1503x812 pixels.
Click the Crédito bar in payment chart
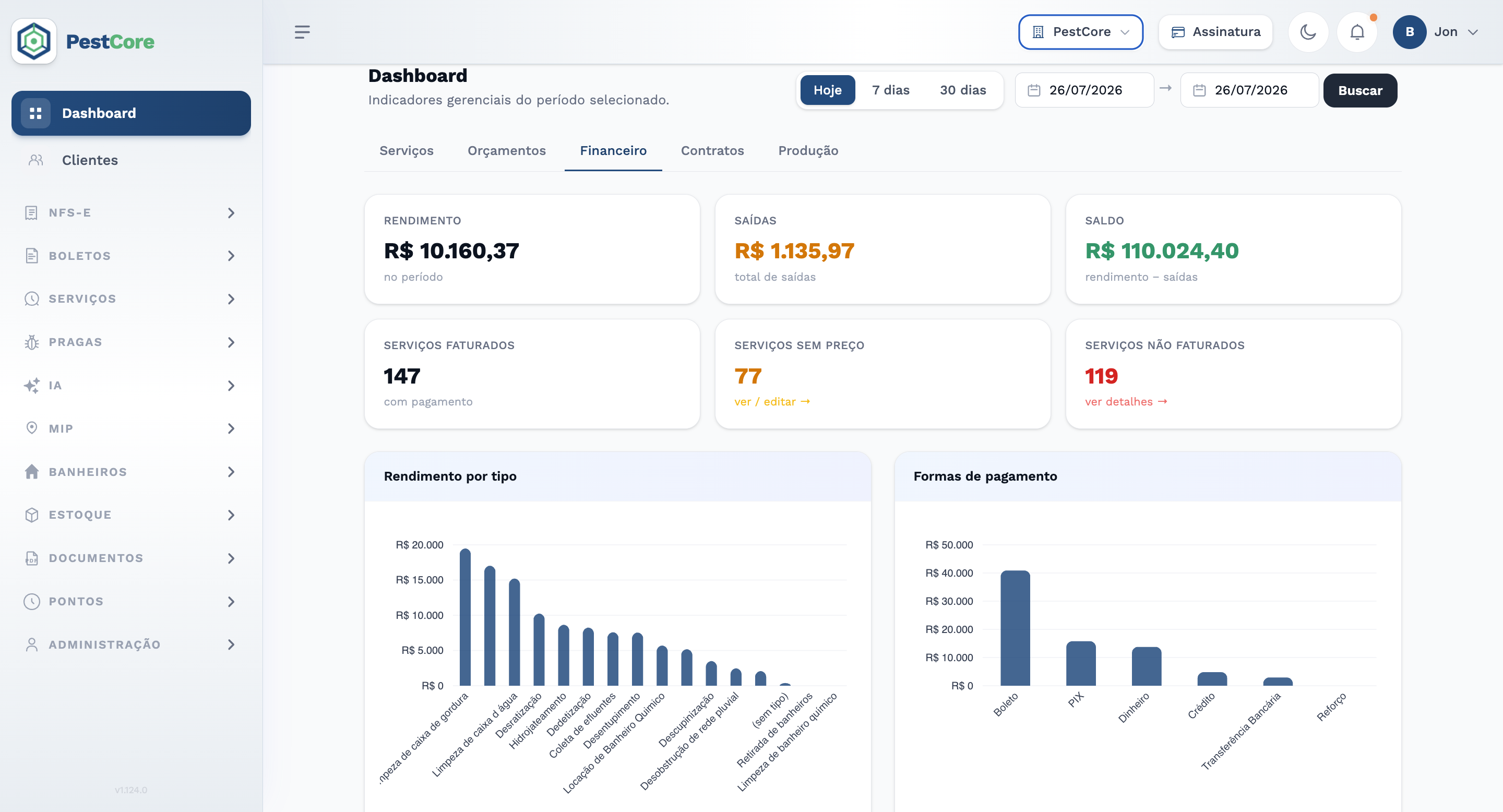tap(1212, 679)
